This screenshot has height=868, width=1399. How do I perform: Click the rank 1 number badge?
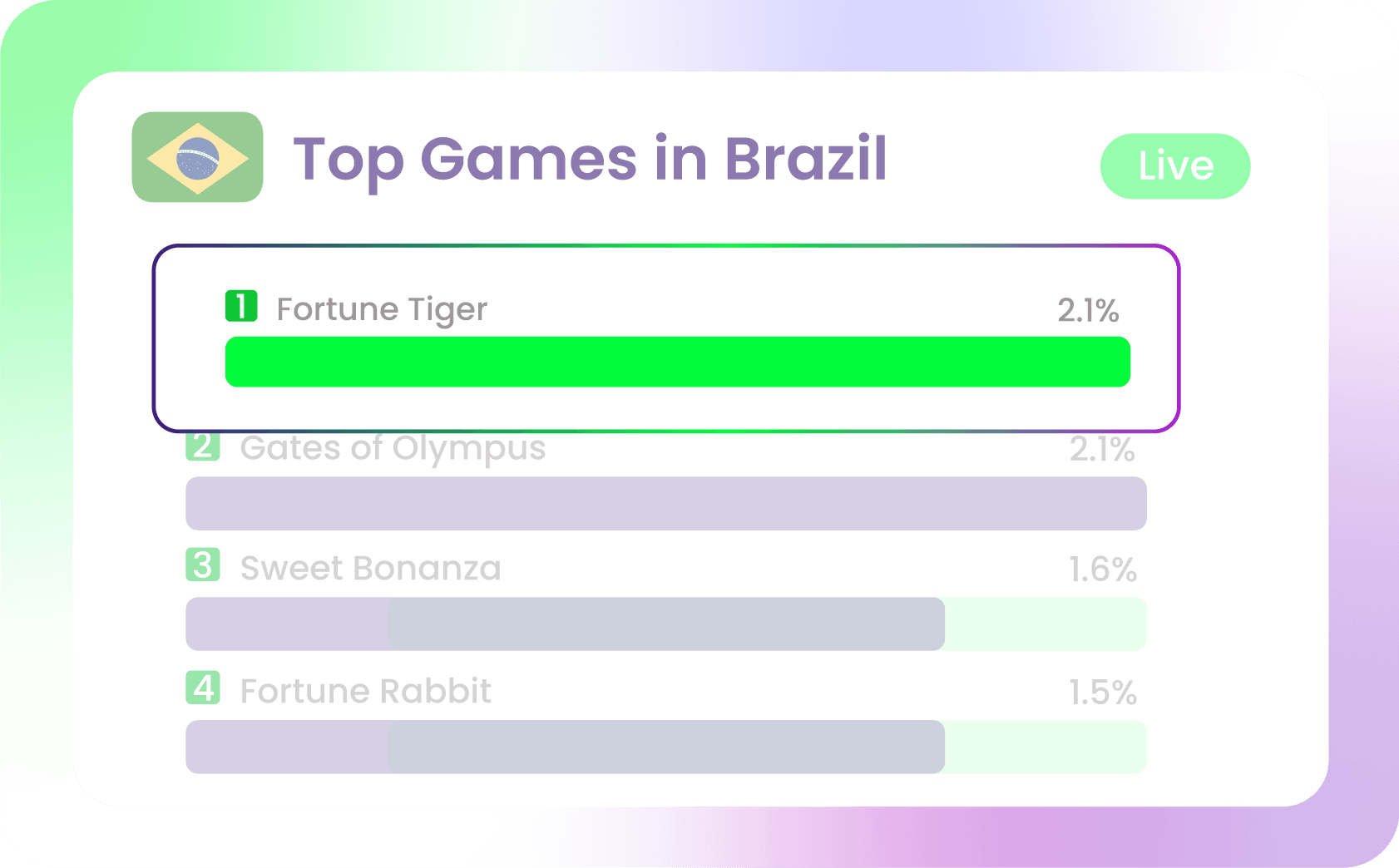click(241, 306)
